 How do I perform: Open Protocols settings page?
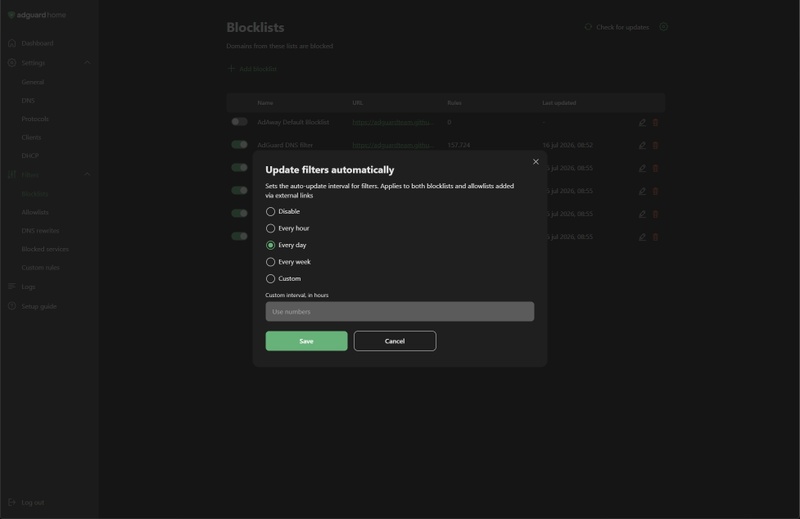pos(35,119)
